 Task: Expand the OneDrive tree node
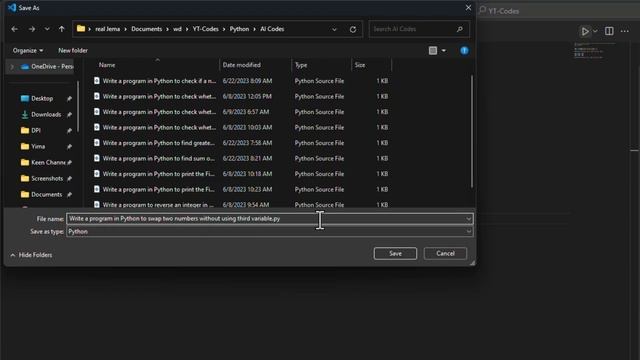coord(12,67)
